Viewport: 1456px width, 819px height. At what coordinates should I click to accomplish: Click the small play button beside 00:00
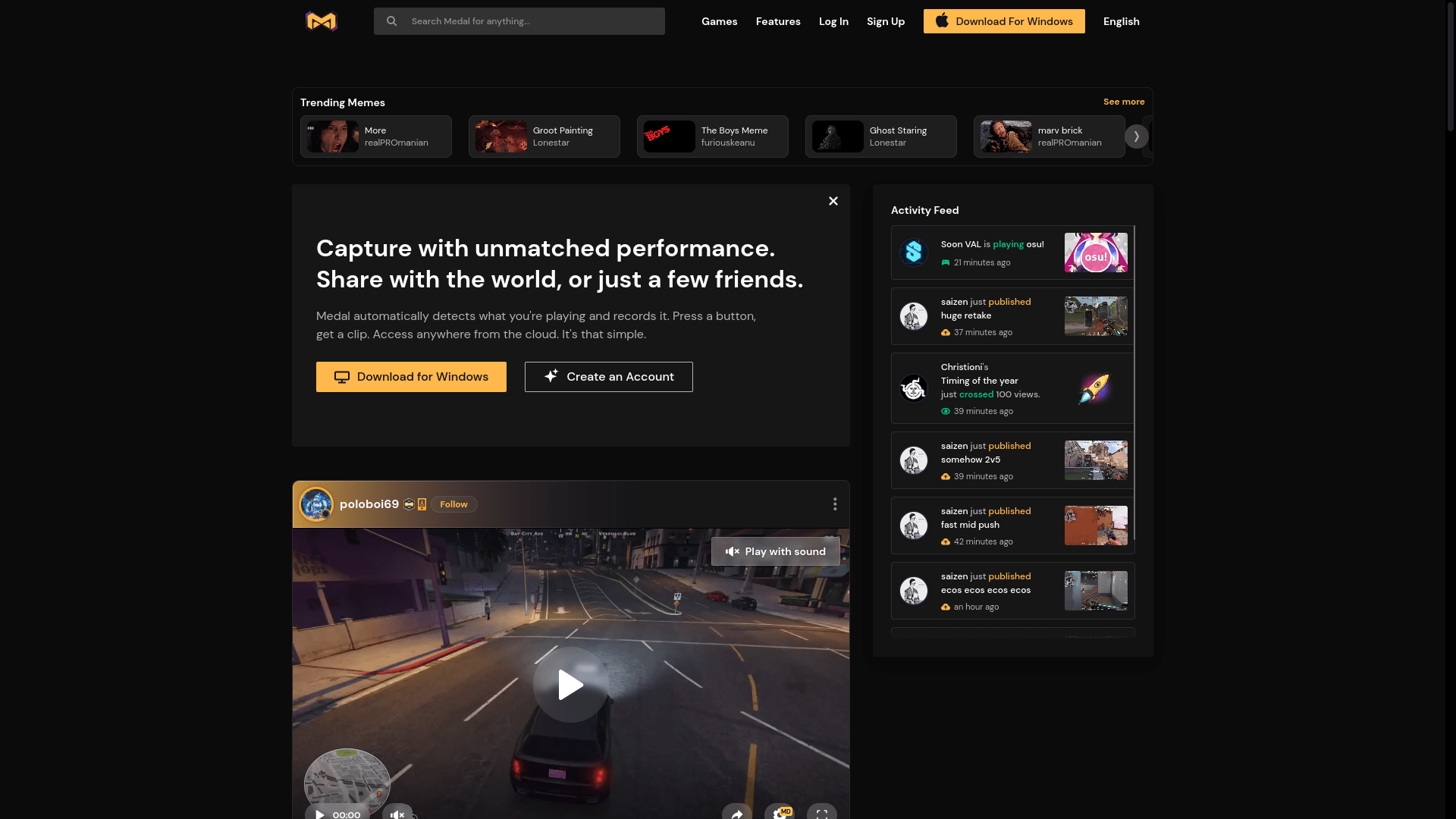[x=320, y=814]
